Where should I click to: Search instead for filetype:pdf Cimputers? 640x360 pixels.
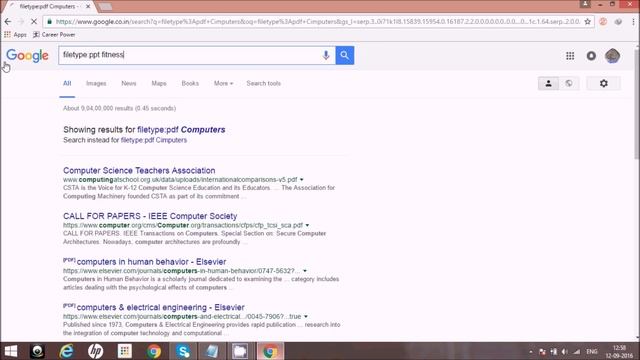click(x=153, y=140)
